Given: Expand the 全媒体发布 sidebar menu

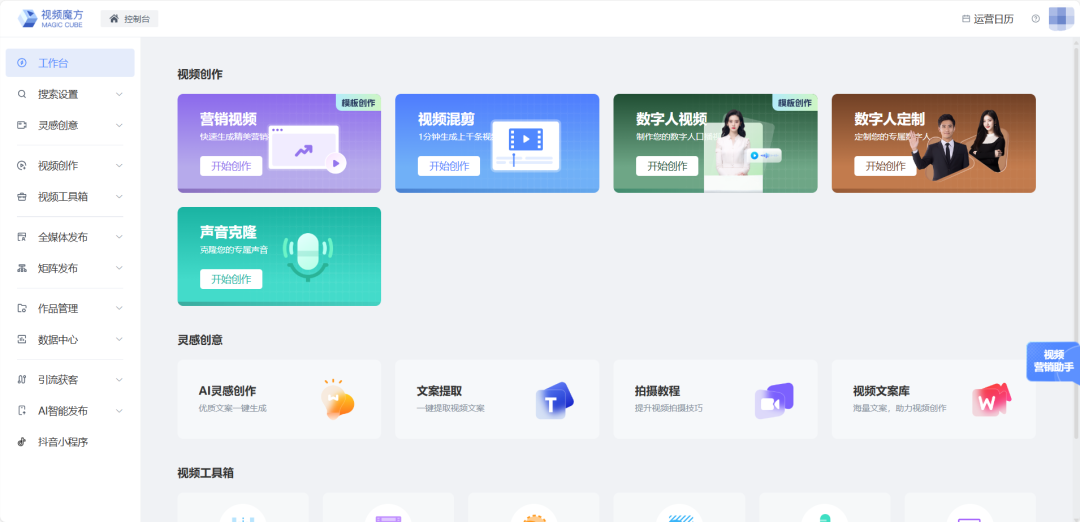Looking at the screenshot, I should 119,238.
